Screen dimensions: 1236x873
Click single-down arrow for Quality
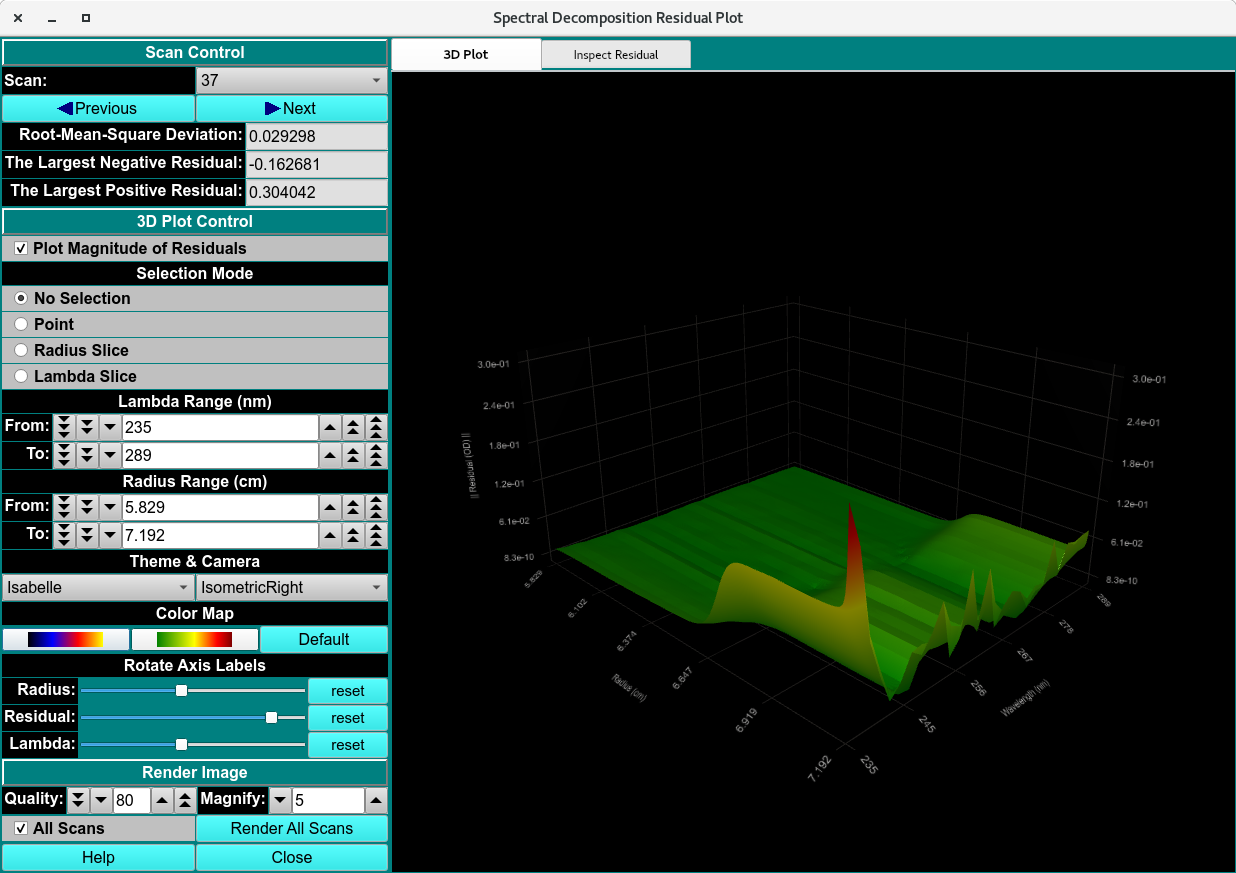point(101,800)
